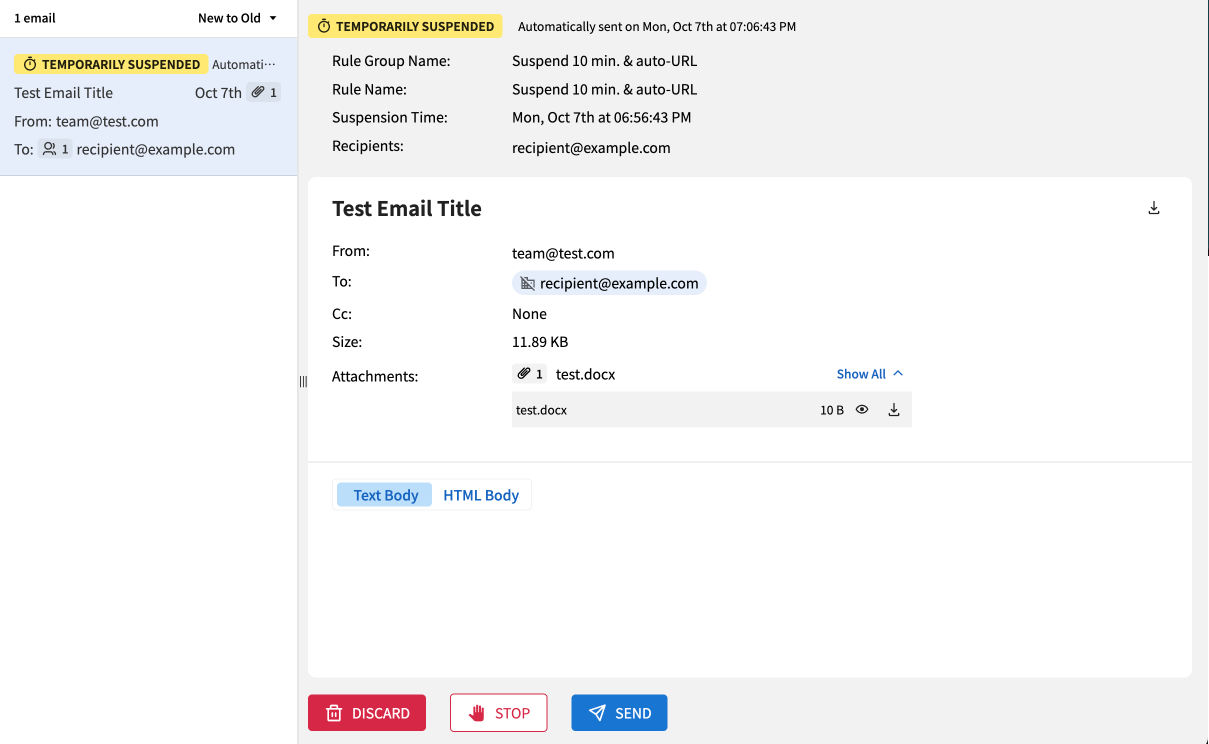Click the 11.89 KB size value
This screenshot has height=744, width=1209.
click(x=540, y=342)
